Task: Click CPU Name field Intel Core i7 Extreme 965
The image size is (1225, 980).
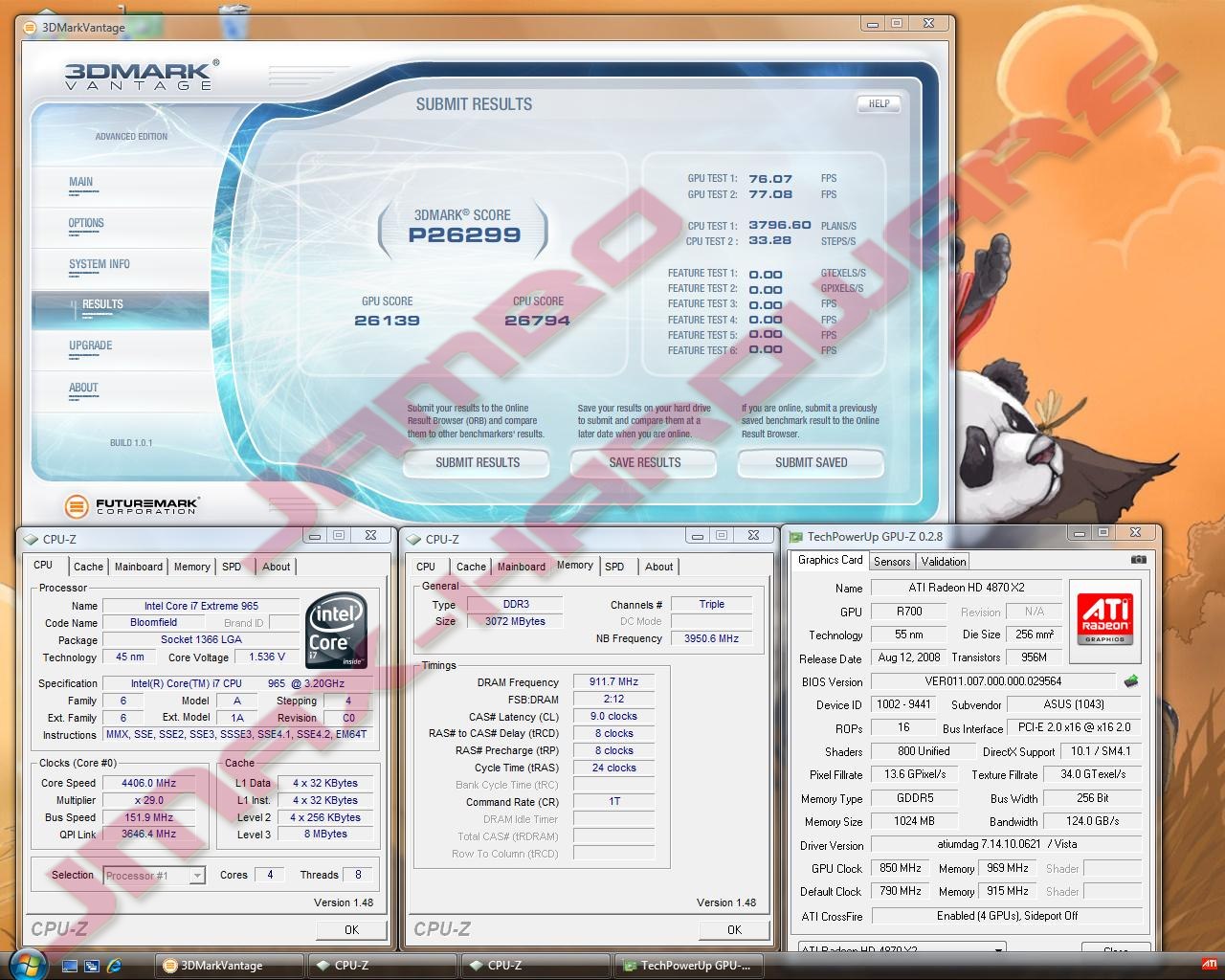Action: tap(201, 606)
